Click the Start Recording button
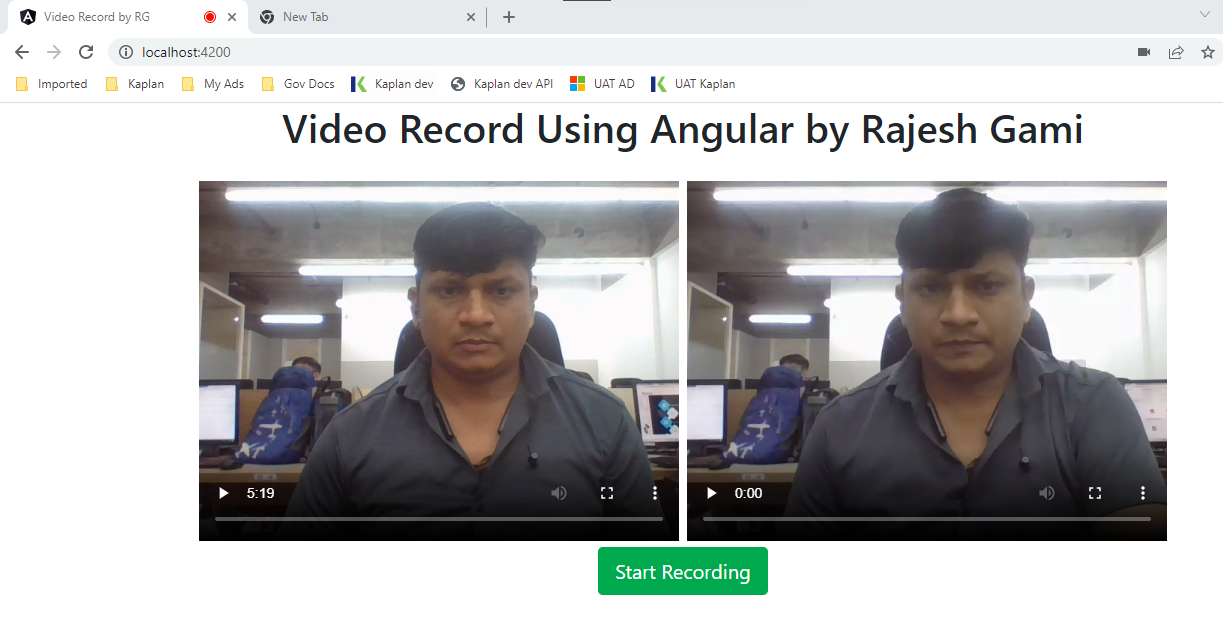 tap(683, 571)
